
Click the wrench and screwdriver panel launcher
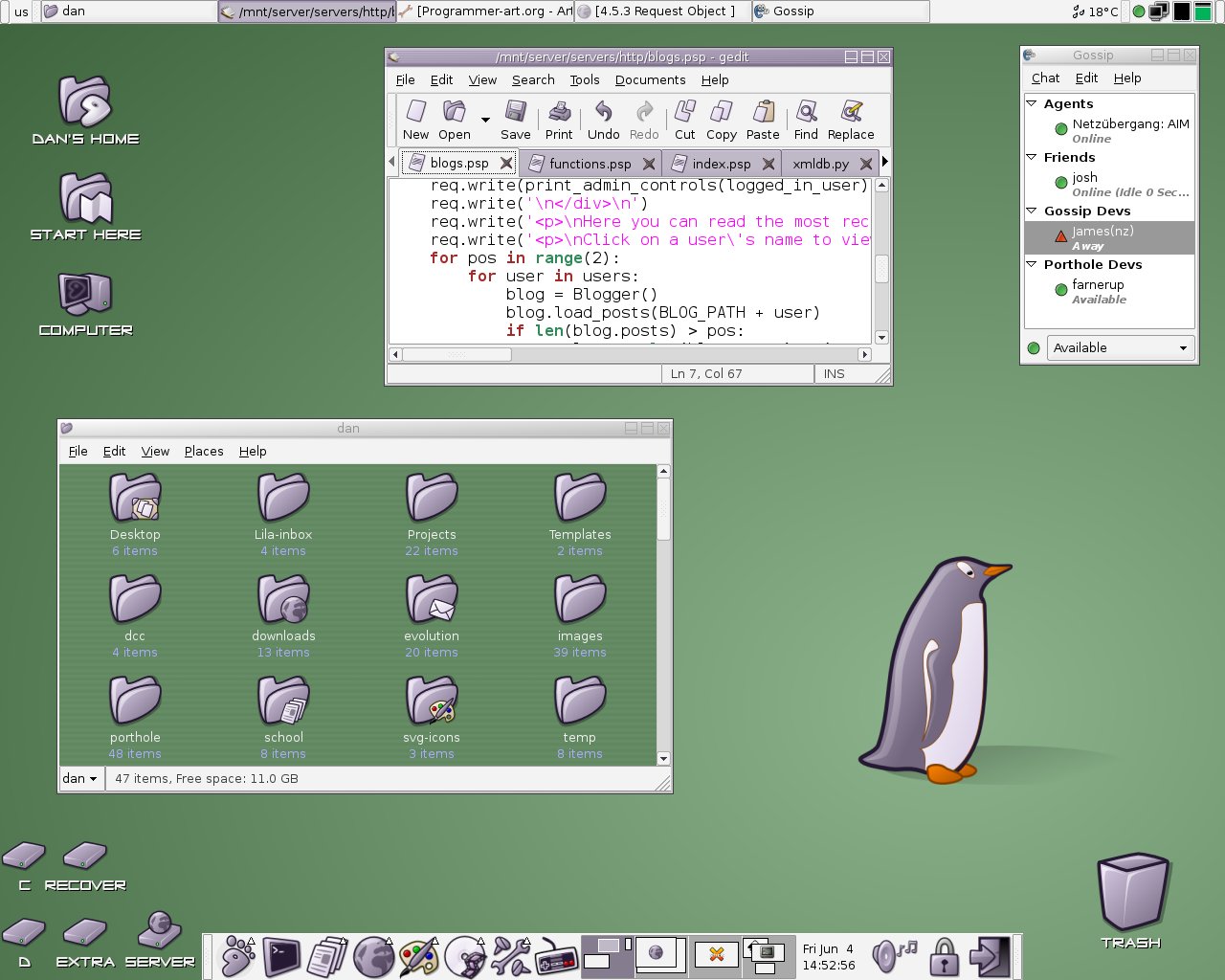point(510,956)
